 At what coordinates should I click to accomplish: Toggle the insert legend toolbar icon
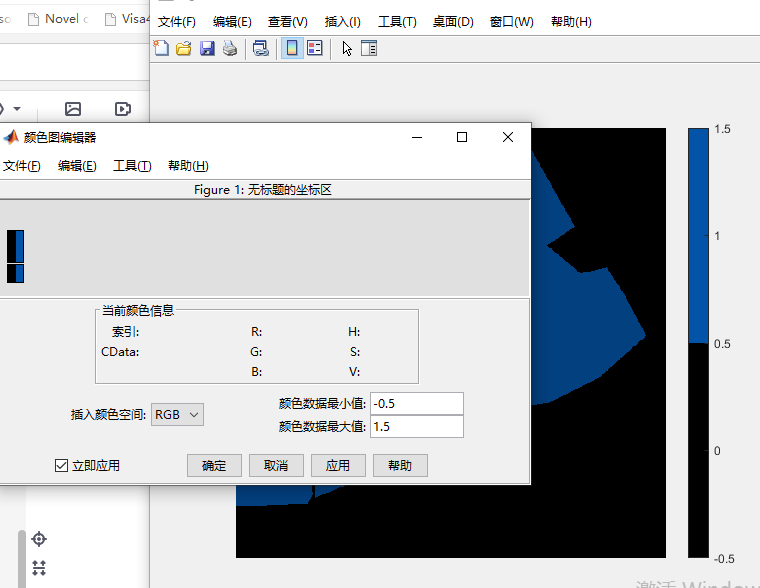point(315,48)
